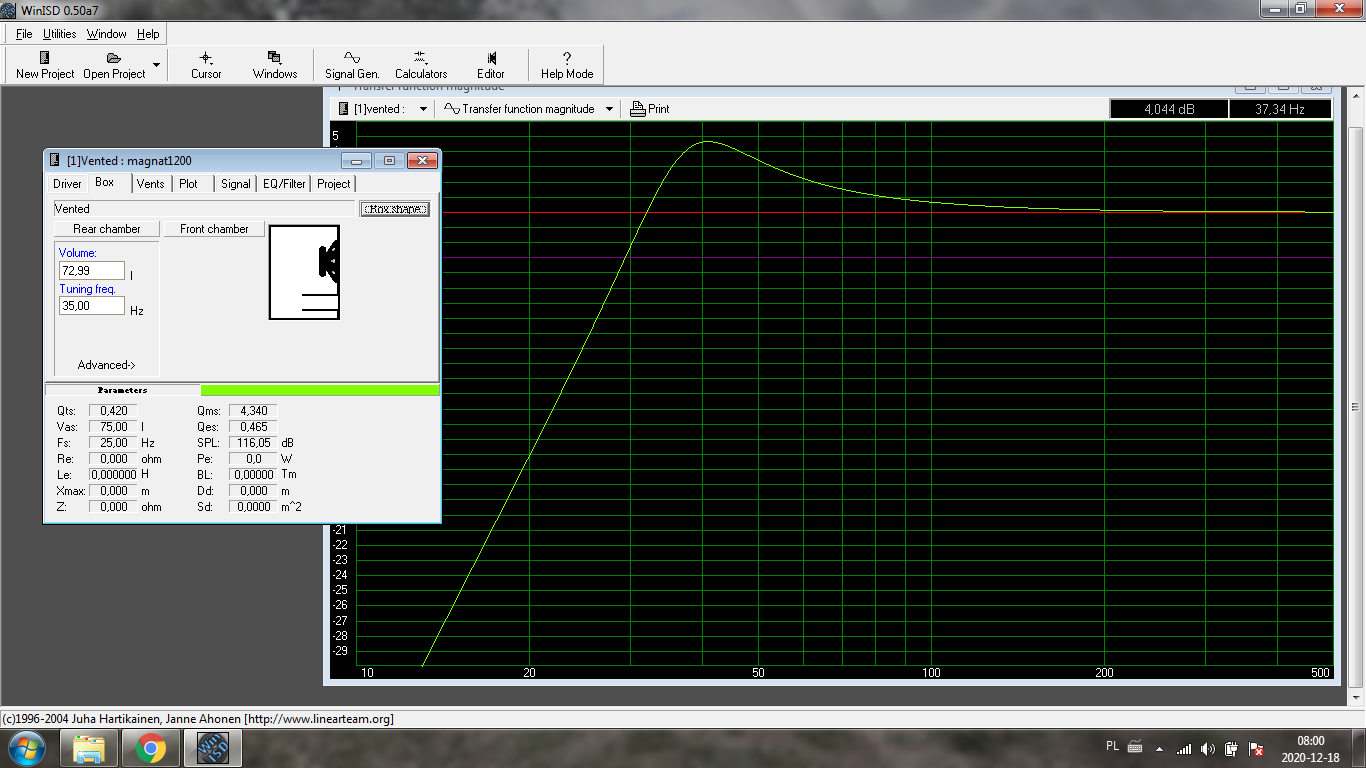1366x768 pixels.
Task: Open the Help menu
Action: pos(148,34)
